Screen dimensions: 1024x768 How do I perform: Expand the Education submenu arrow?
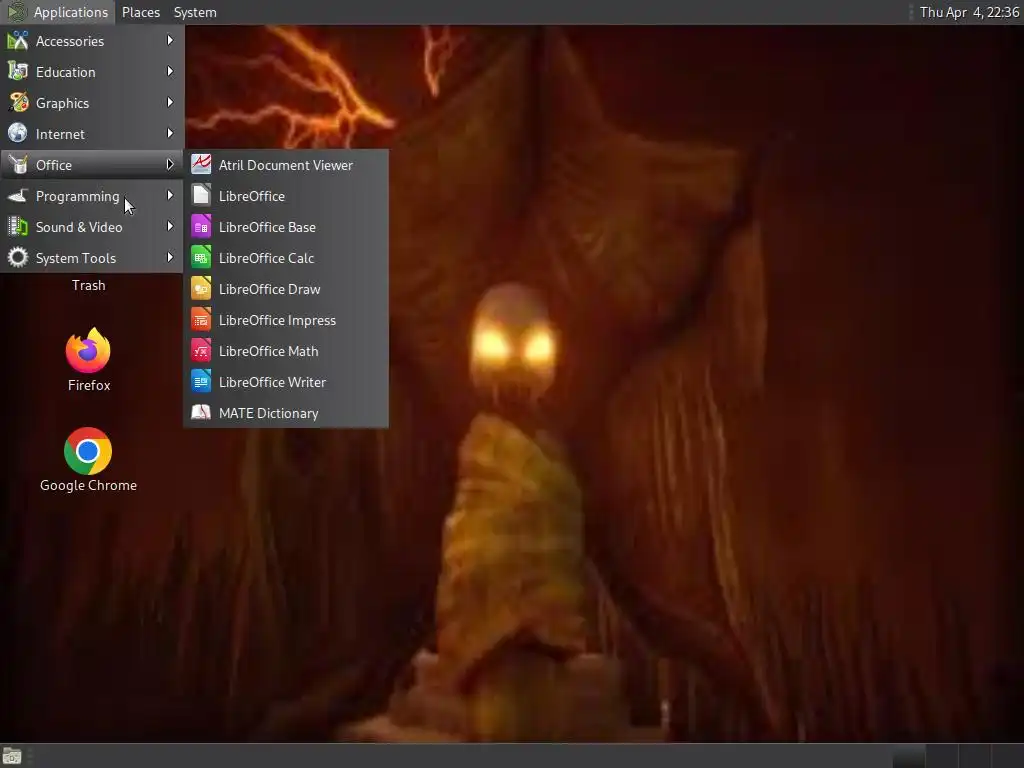click(x=170, y=71)
